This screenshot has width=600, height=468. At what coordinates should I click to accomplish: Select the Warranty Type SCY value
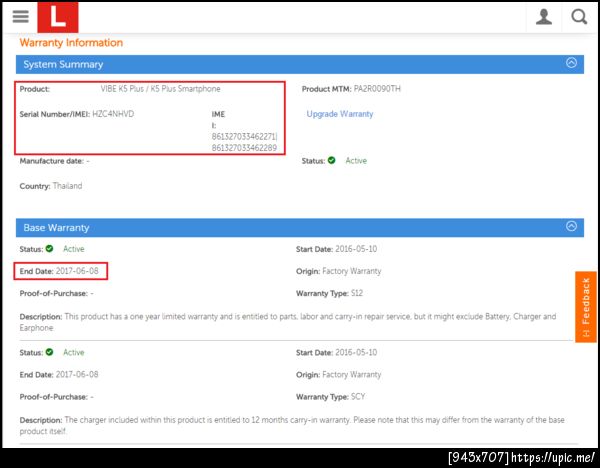click(x=358, y=397)
